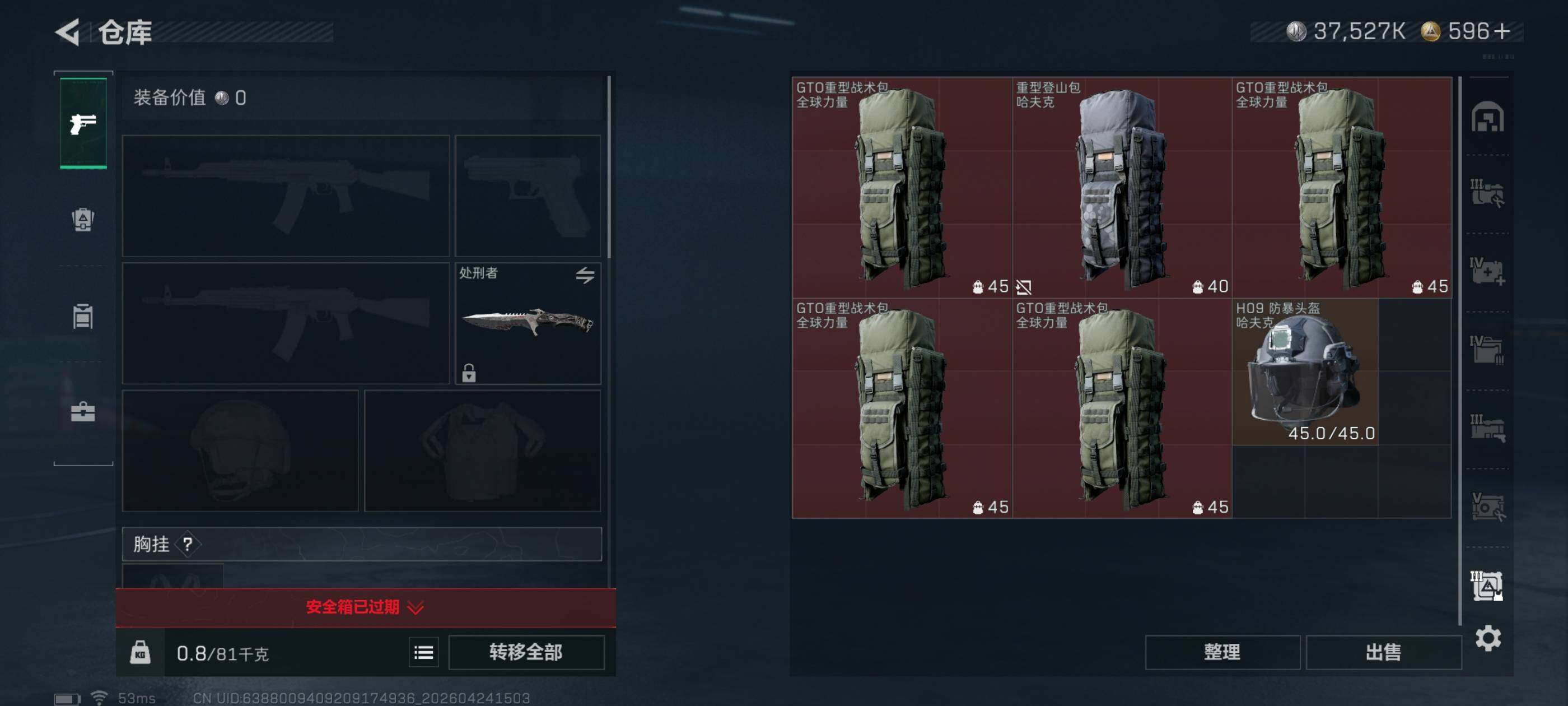Click the 整理 organize button
The height and width of the screenshot is (706, 1568).
[x=1222, y=652]
